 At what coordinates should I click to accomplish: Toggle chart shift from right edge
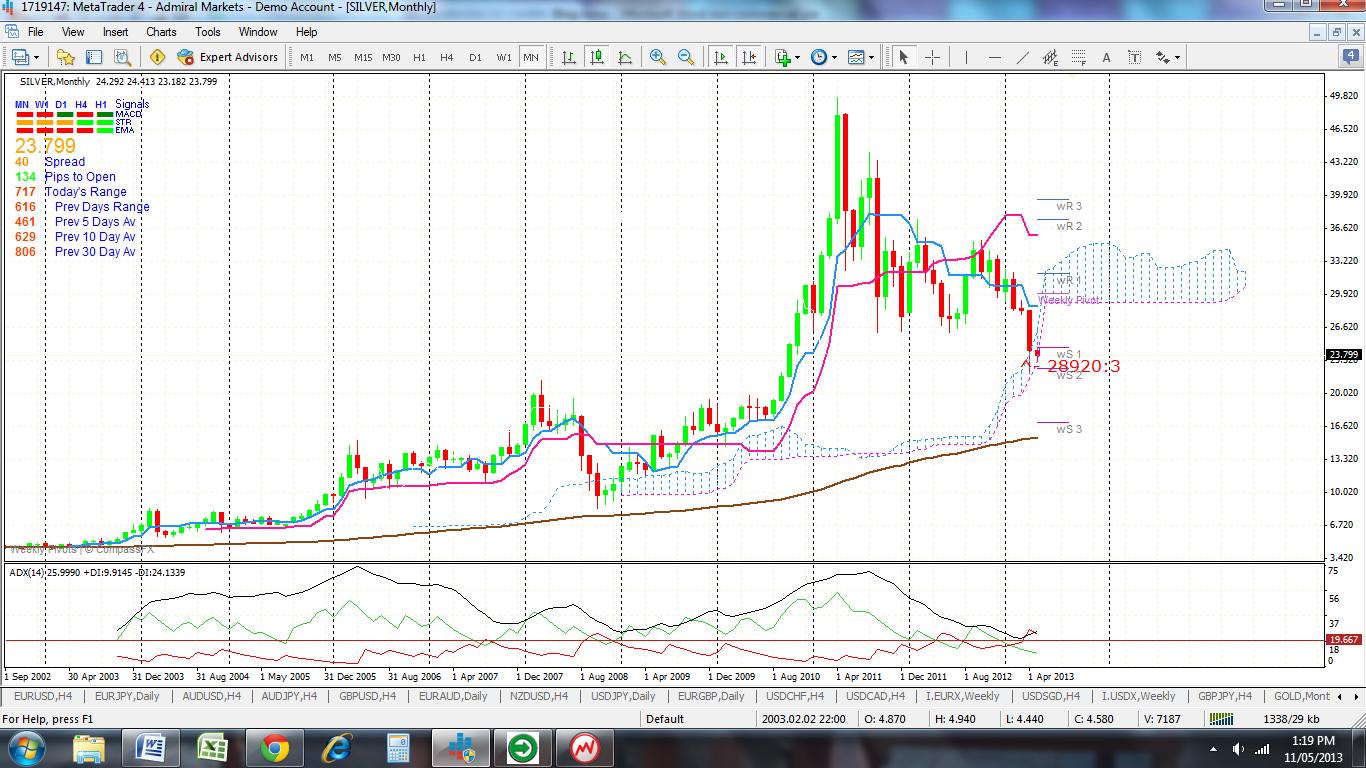click(x=749, y=57)
